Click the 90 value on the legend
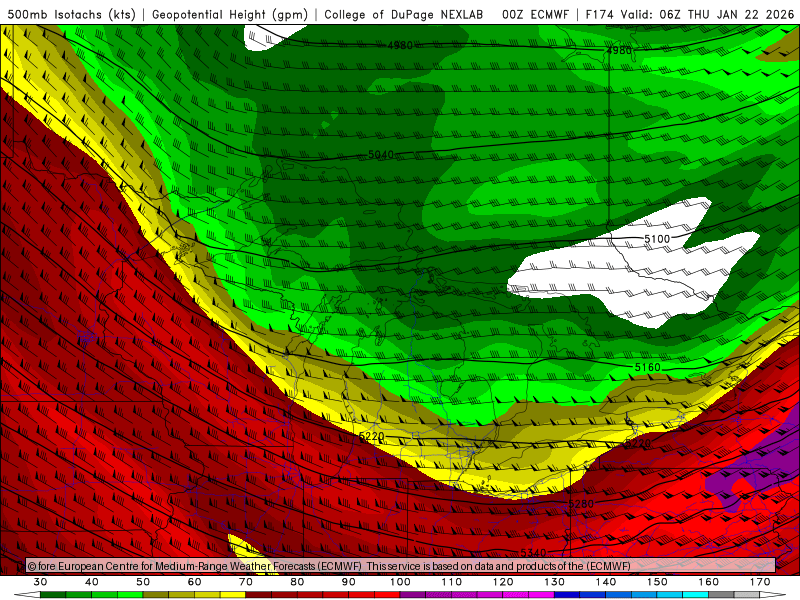Image resolution: width=800 pixels, height=600 pixels. [x=349, y=582]
